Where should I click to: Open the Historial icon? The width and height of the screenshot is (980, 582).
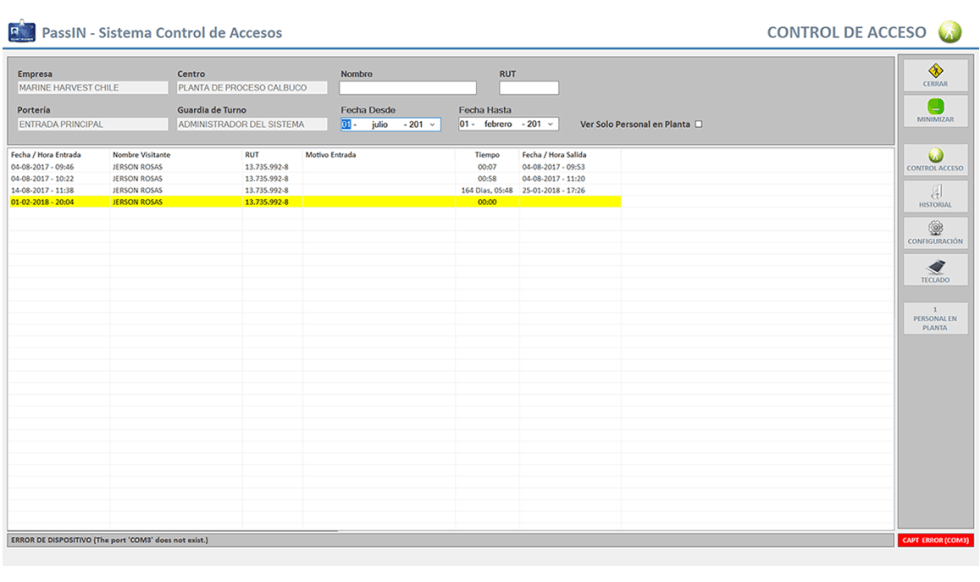pos(935,192)
